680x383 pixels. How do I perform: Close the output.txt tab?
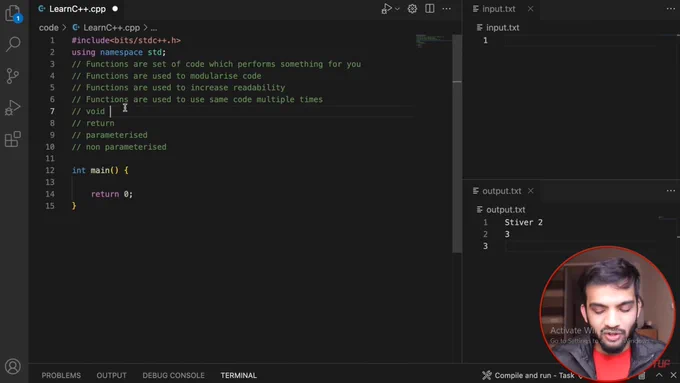[531, 191]
